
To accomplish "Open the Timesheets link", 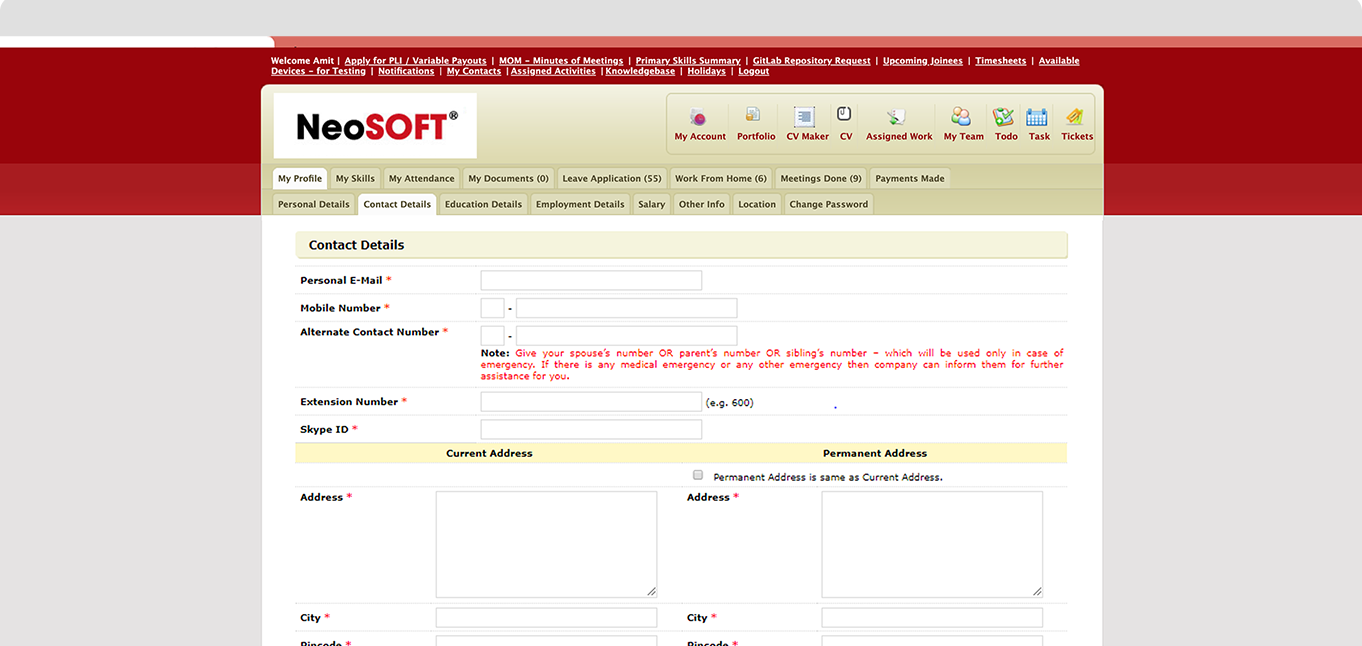I will click(1001, 61).
